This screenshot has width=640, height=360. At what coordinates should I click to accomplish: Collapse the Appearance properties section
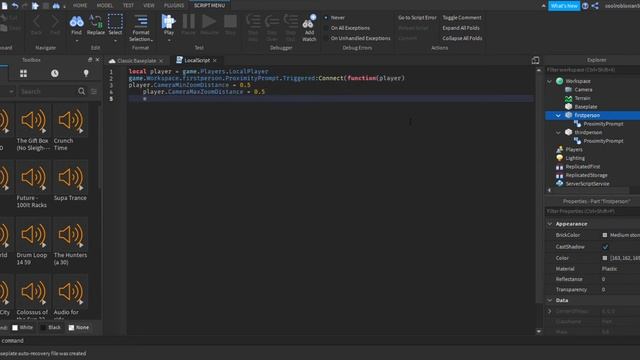pyautogui.click(x=549, y=224)
